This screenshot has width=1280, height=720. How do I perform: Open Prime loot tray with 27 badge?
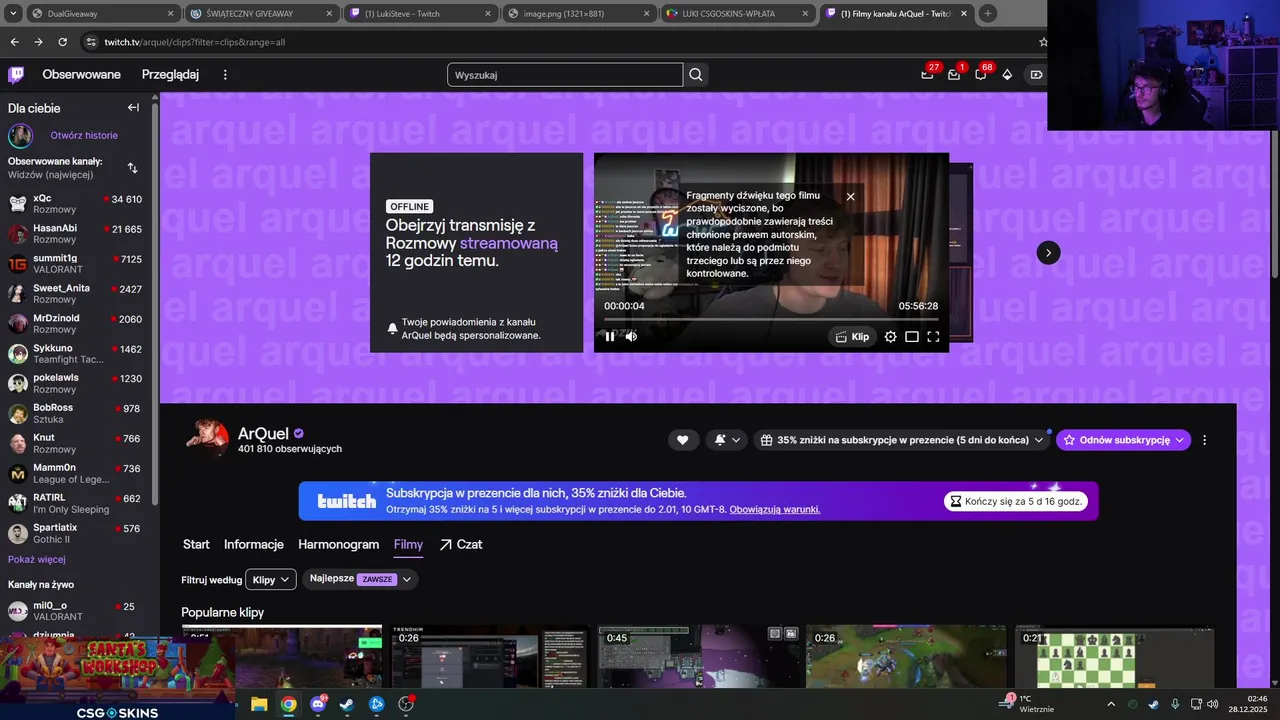coord(928,74)
